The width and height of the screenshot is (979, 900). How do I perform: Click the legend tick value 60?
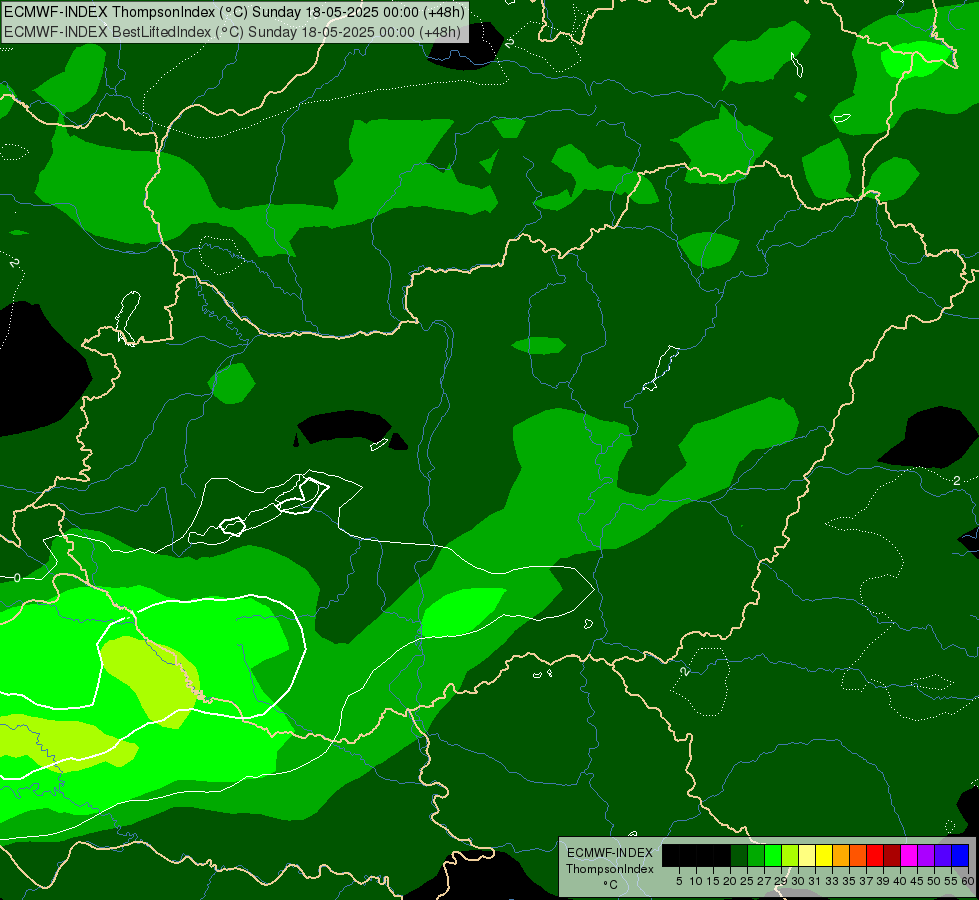click(x=968, y=881)
